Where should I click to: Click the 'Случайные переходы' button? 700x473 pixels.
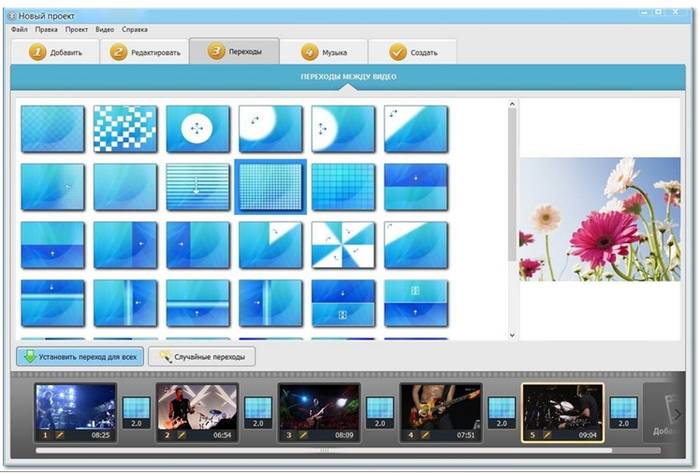(203, 356)
